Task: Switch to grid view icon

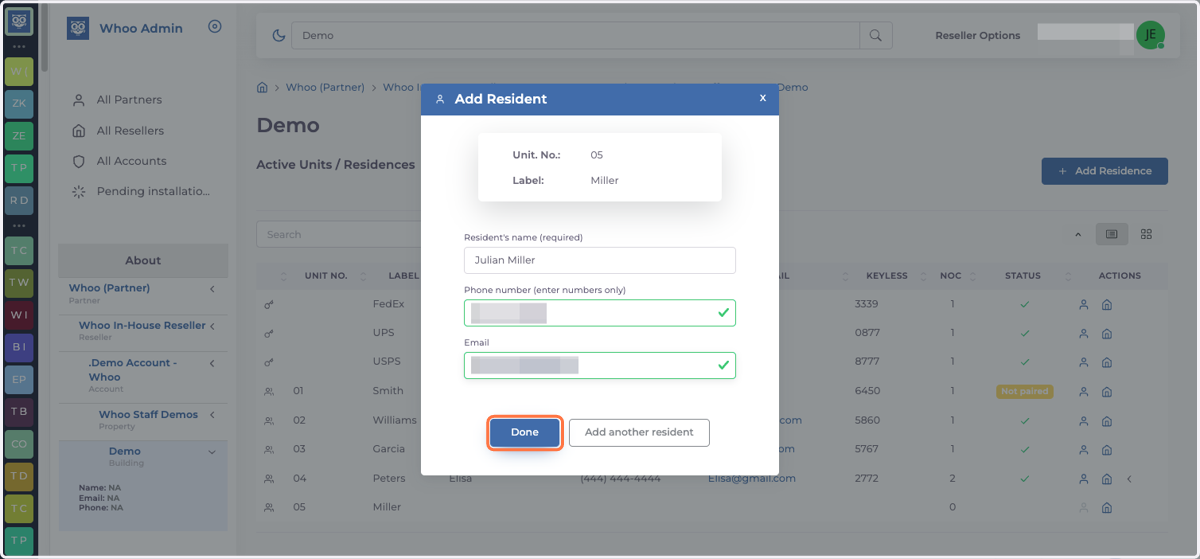Action: 1146,234
